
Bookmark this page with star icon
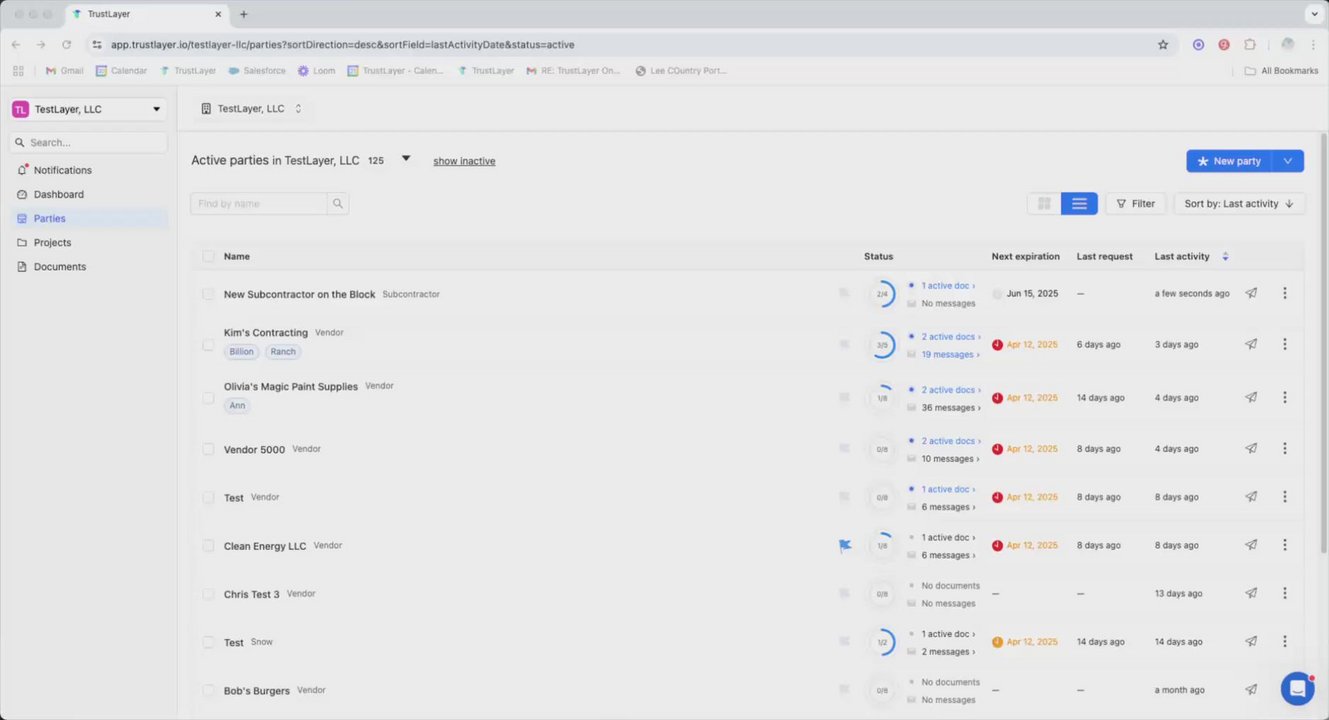(x=1163, y=44)
